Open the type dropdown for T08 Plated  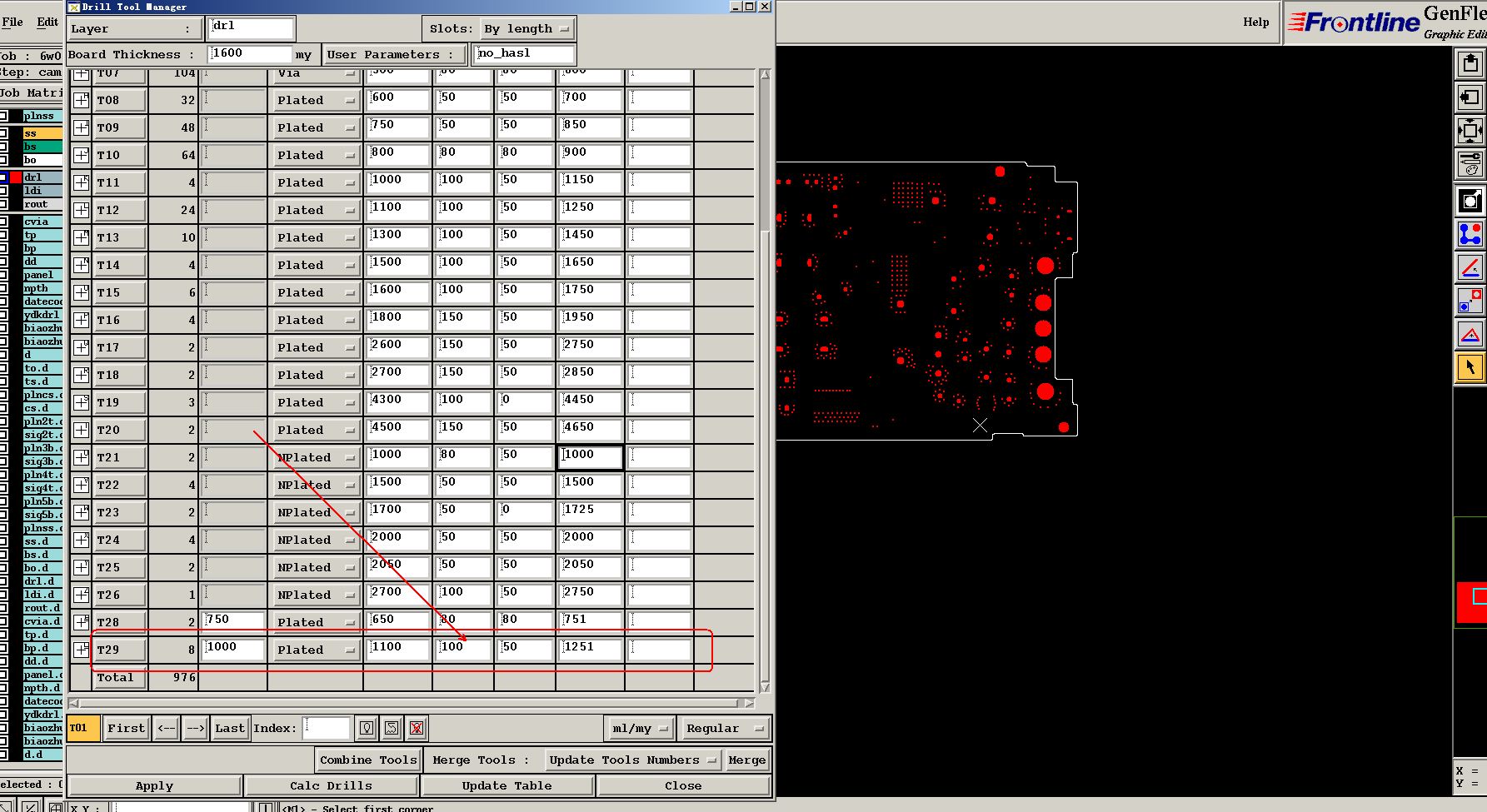click(x=317, y=100)
